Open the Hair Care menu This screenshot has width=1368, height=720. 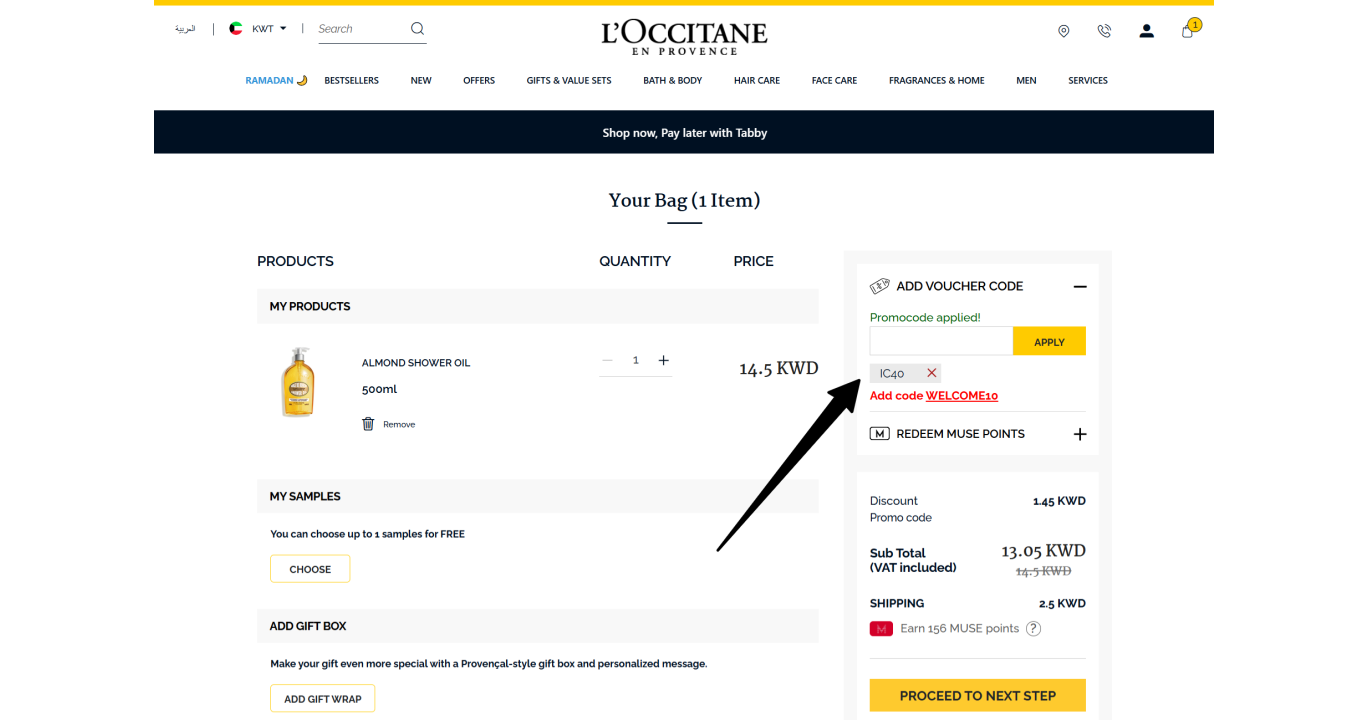pos(757,81)
